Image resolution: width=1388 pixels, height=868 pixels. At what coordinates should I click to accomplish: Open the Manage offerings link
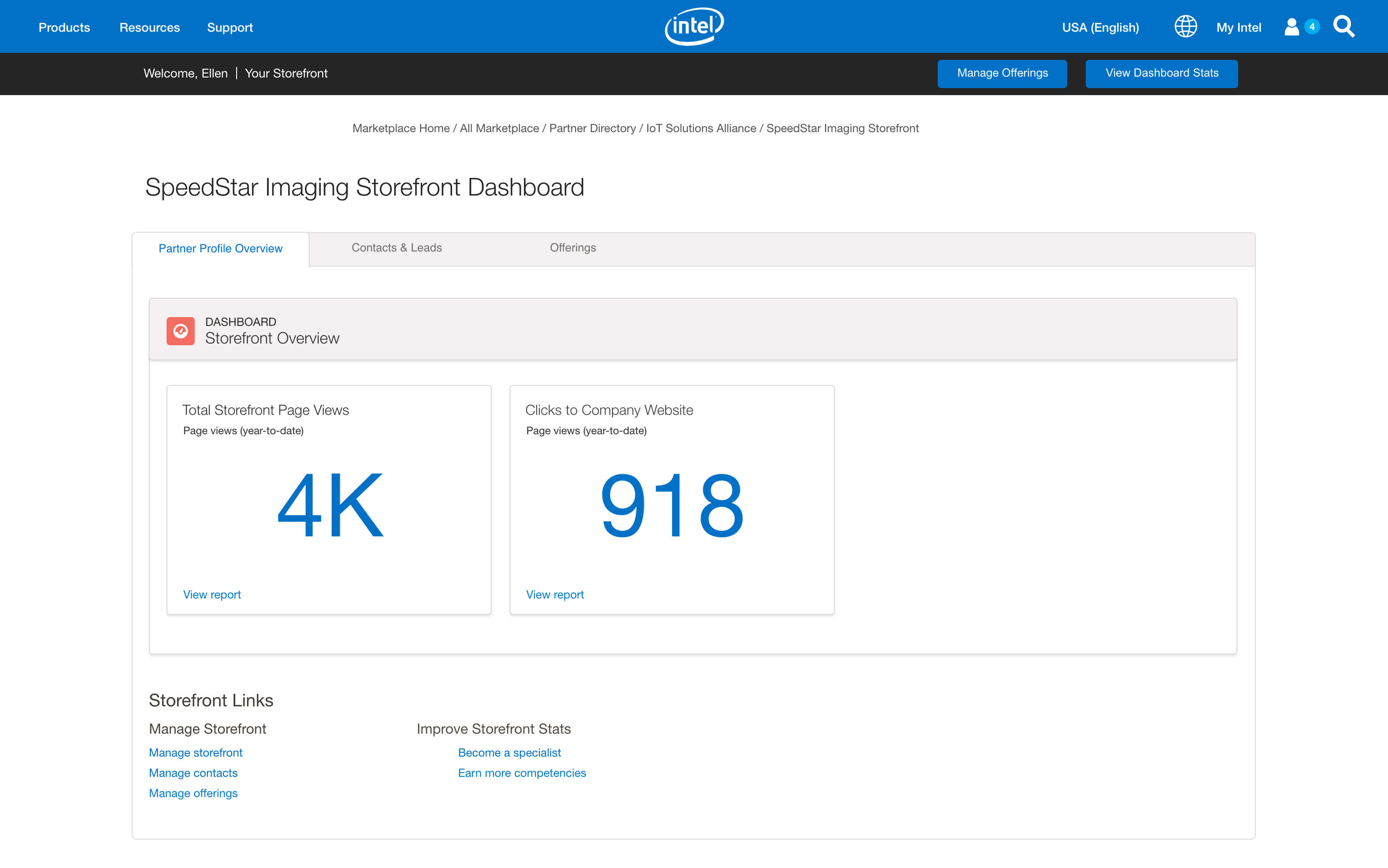[x=193, y=794]
